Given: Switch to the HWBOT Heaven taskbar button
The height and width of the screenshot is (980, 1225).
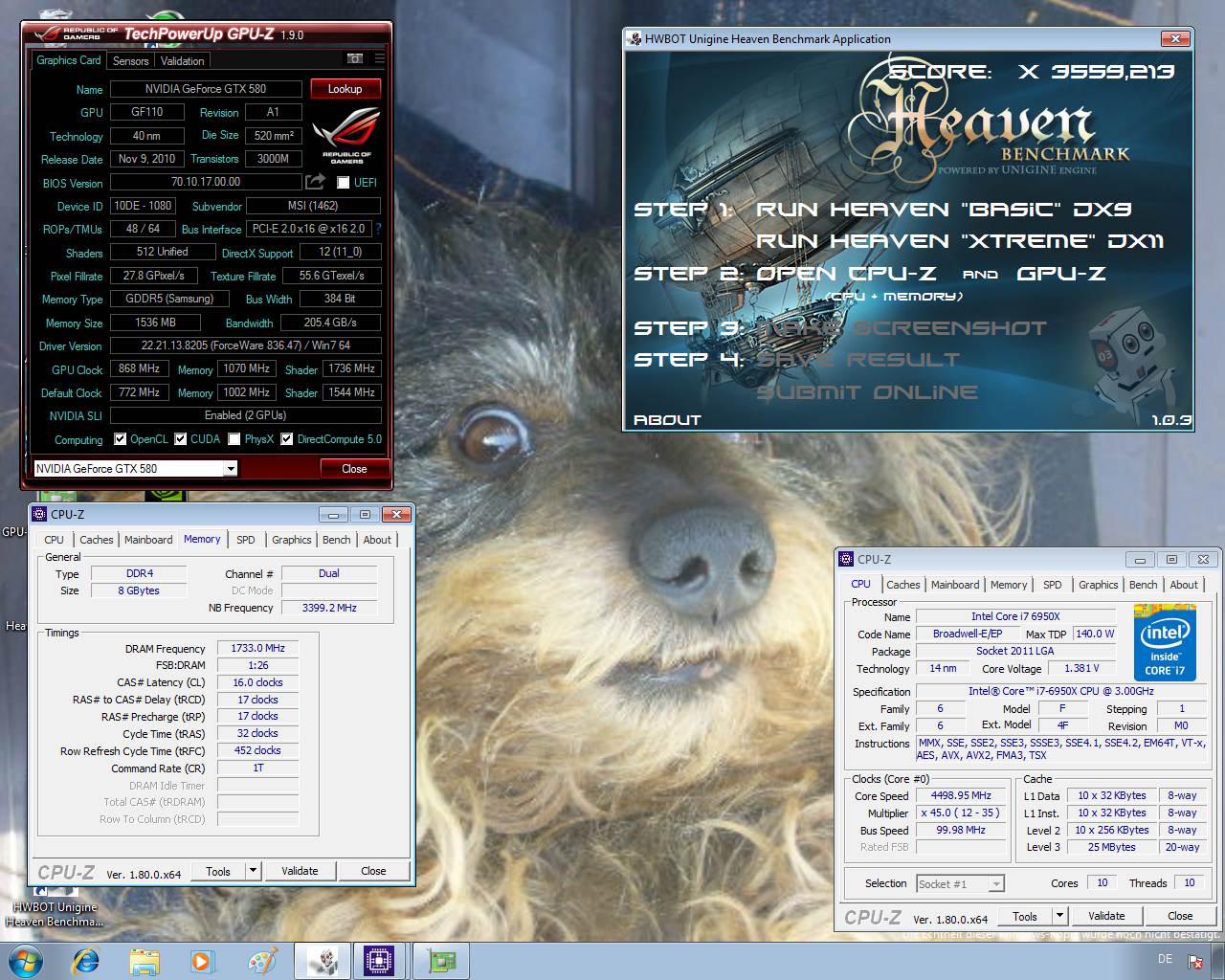Looking at the screenshot, I should pyautogui.click(x=322, y=960).
